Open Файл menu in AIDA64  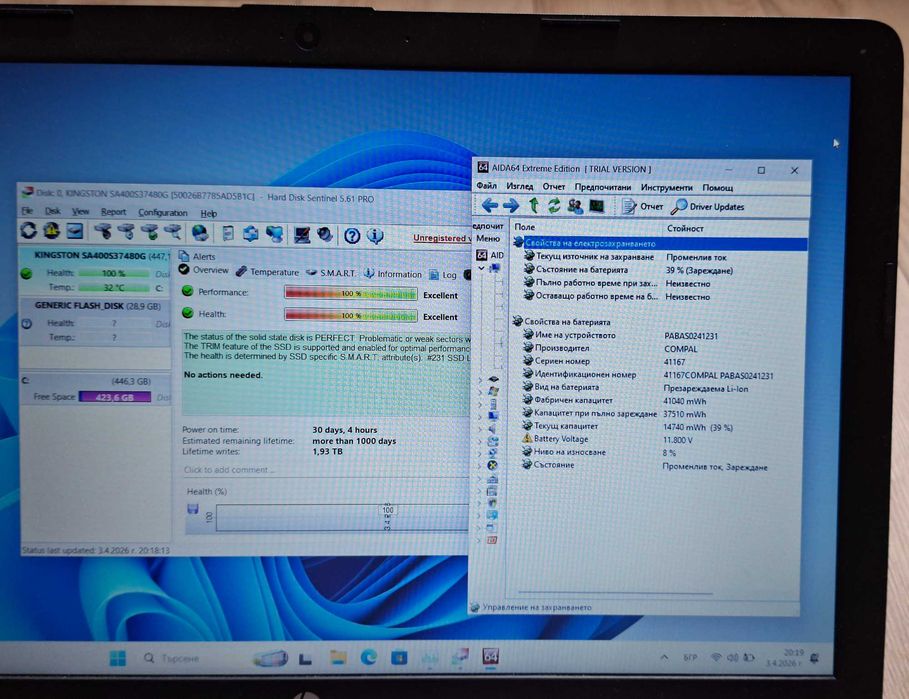pyautogui.click(x=486, y=186)
